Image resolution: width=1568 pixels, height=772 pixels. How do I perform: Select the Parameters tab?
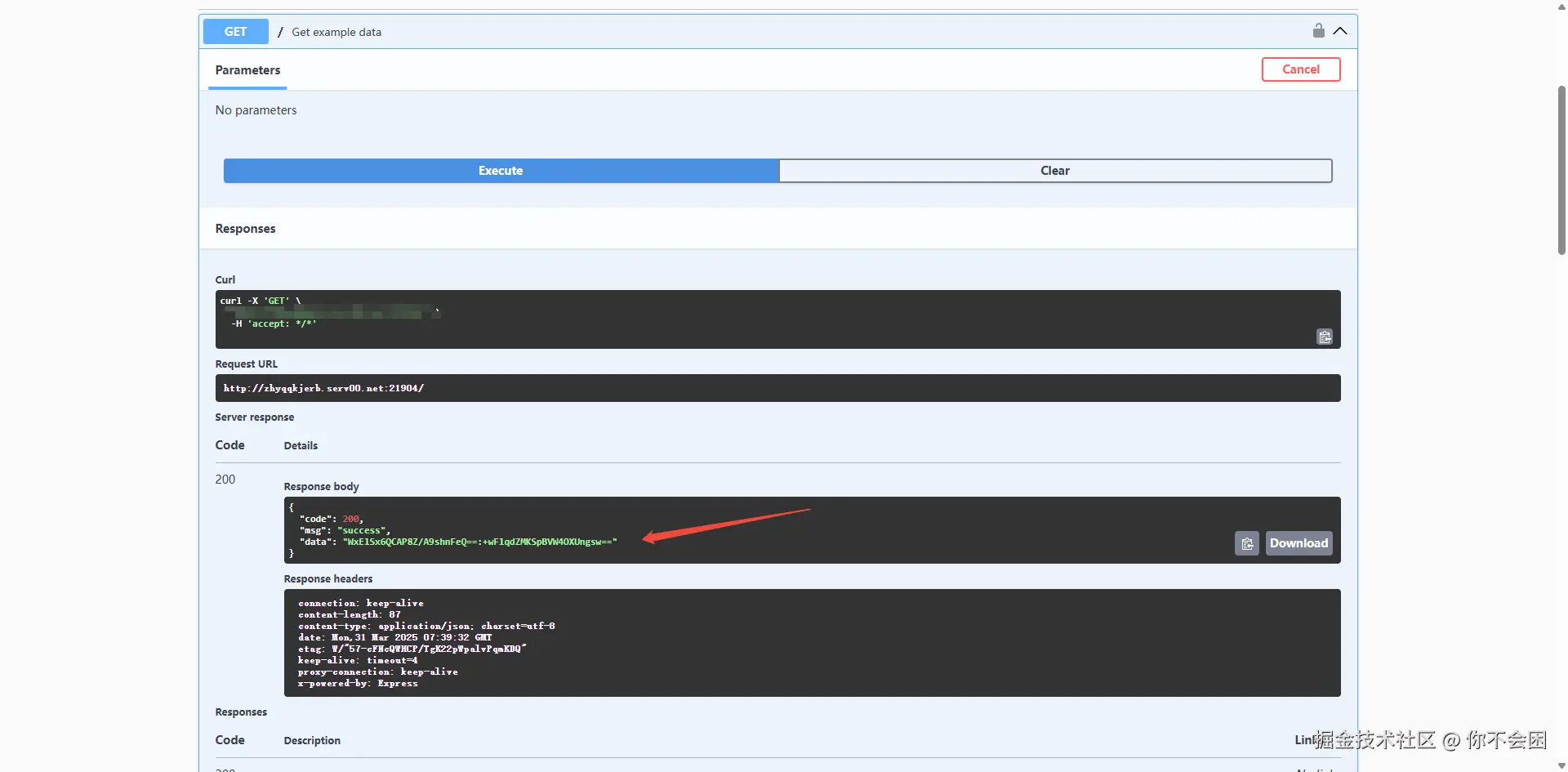click(247, 70)
